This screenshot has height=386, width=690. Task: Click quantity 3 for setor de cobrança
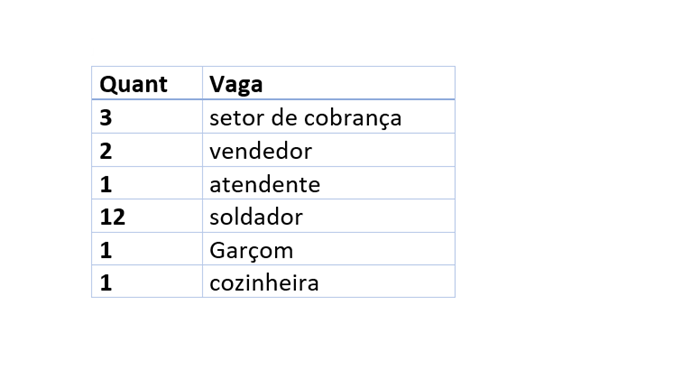[106, 118]
